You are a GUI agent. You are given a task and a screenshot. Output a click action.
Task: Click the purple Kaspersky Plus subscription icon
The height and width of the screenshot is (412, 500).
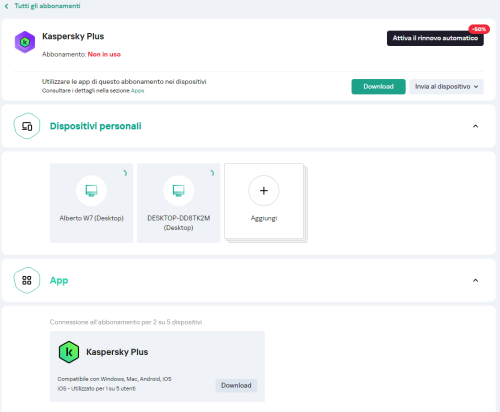[25, 42]
